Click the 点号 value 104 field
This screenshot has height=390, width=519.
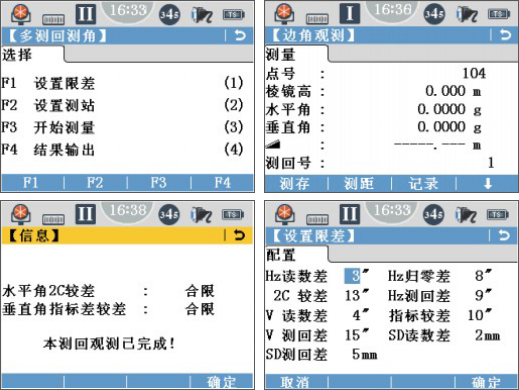click(x=474, y=73)
